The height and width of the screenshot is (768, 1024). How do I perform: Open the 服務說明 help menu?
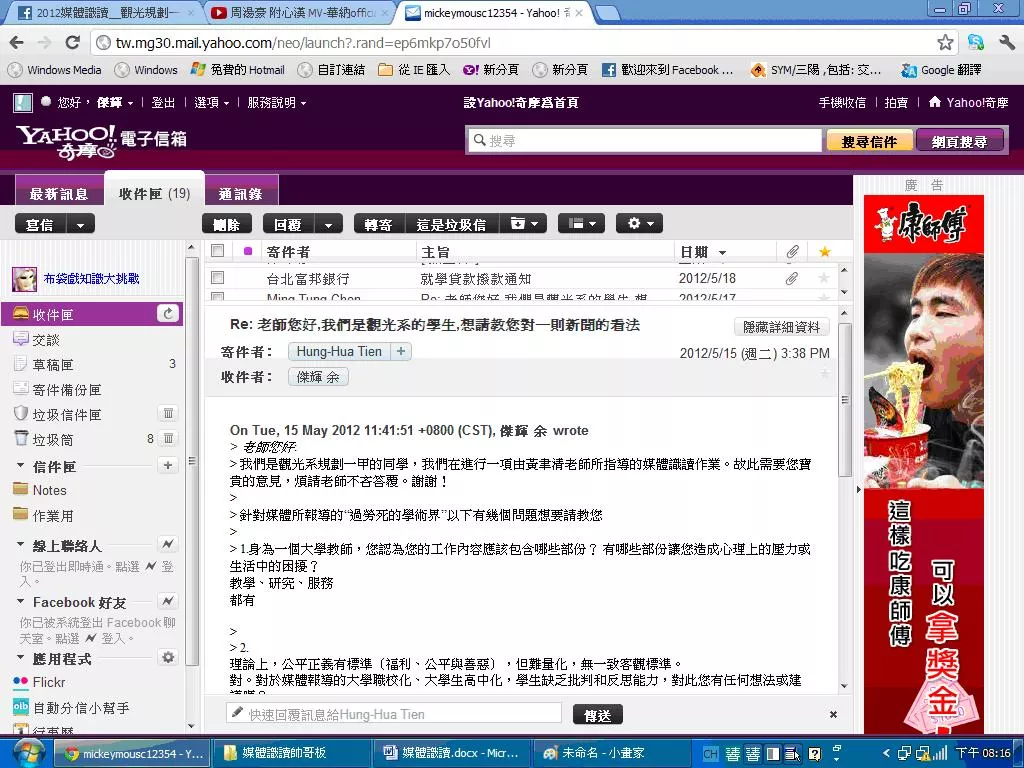click(276, 103)
